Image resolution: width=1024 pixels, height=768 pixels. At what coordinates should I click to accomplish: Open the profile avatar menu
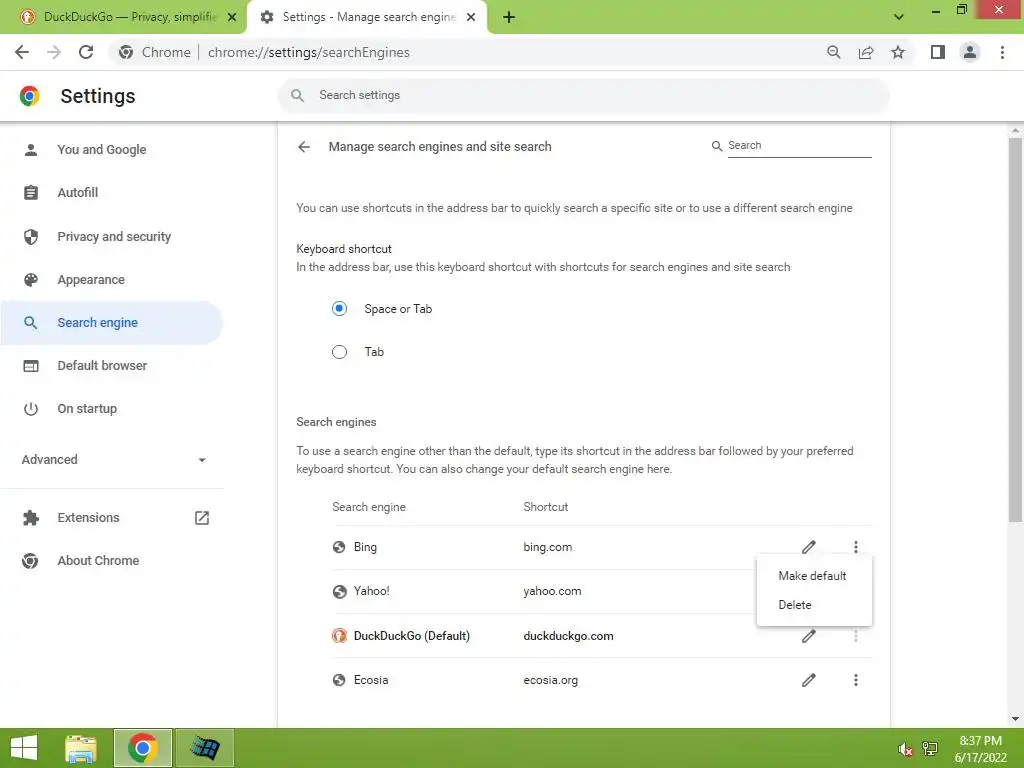970,52
